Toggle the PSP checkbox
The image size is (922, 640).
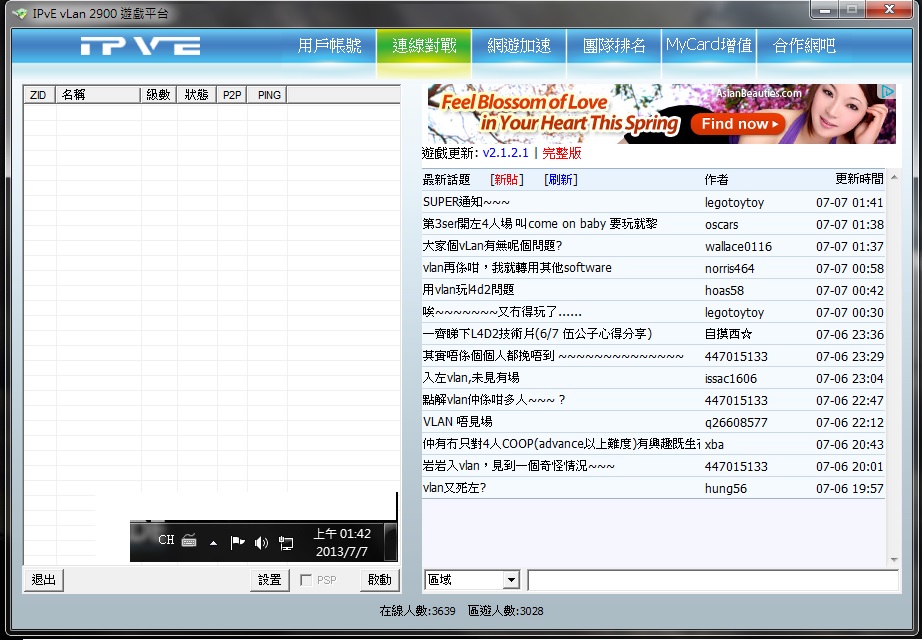pyautogui.click(x=306, y=580)
